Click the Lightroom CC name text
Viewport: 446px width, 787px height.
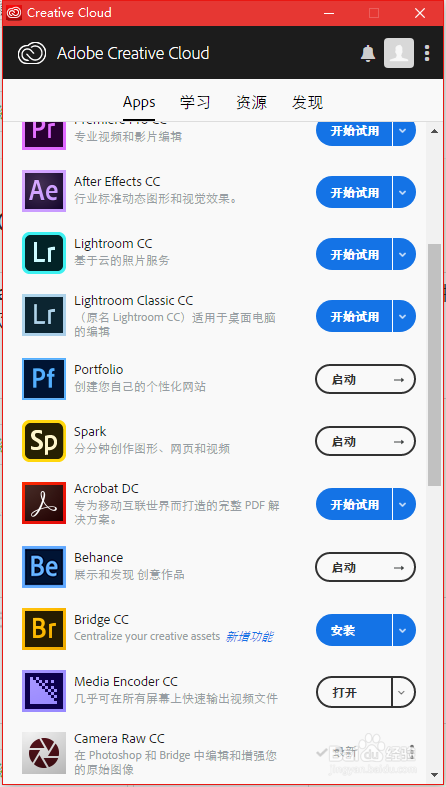(x=113, y=243)
